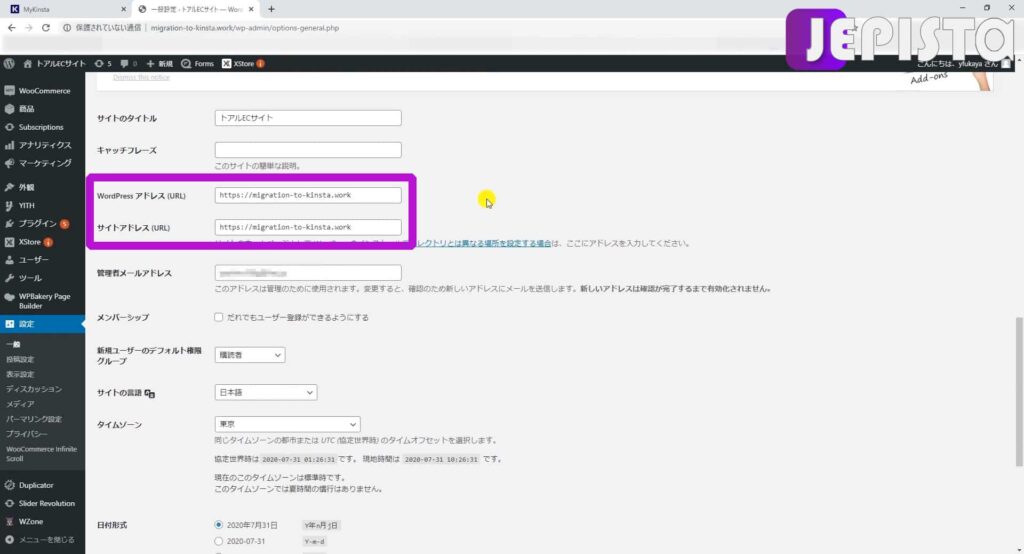Switch to the MyKinsta browser tab
Viewport: 1024px width, 554px height.
click(x=67, y=9)
